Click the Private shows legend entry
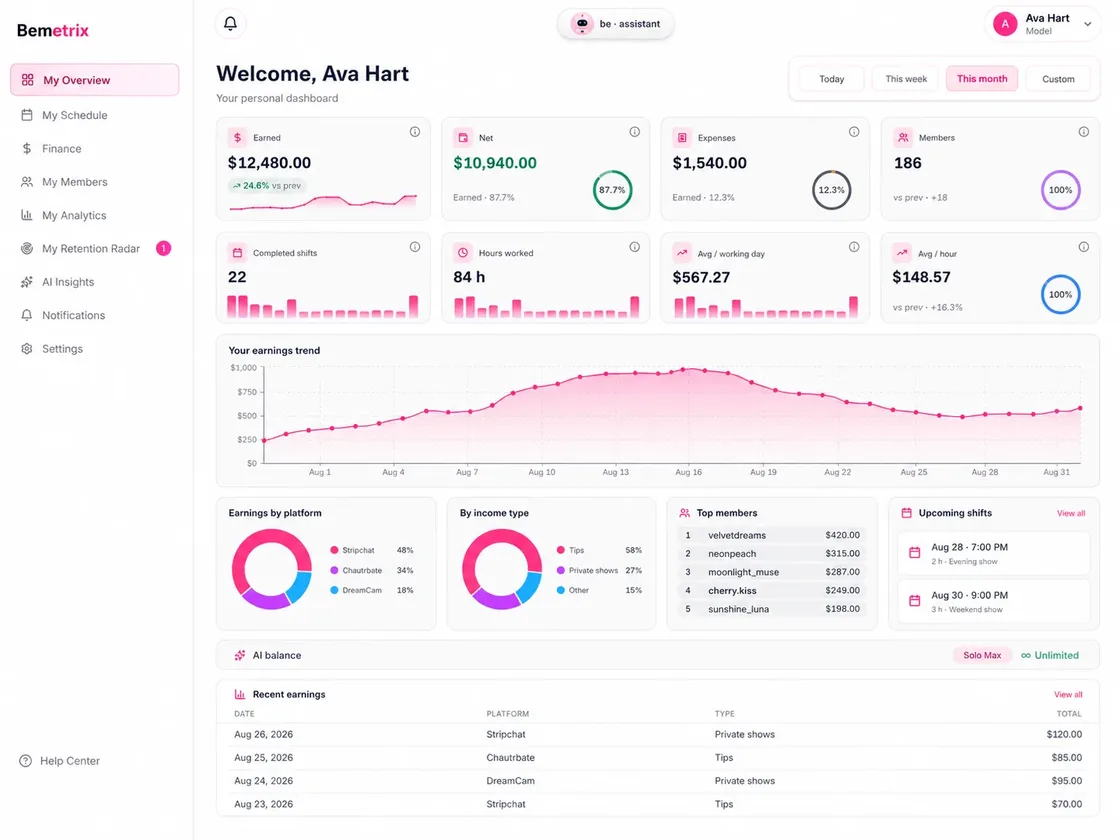Image resolution: width=1120 pixels, height=840 pixels. tap(599, 570)
